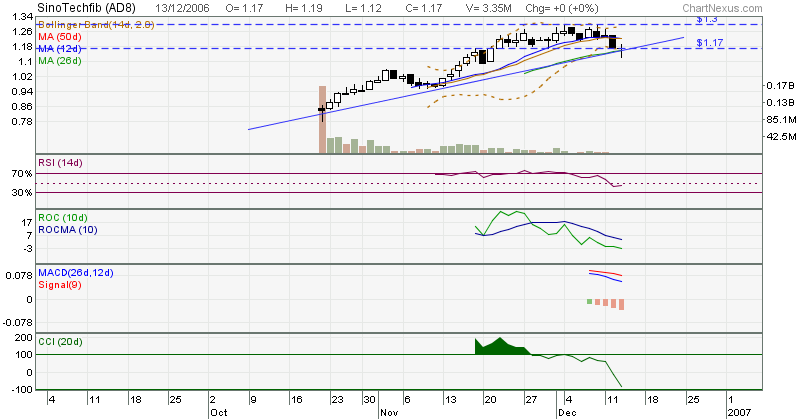Click the date label 27 on time axis
Image resolution: width=800 pixels, height=419 pixels.
531,400
